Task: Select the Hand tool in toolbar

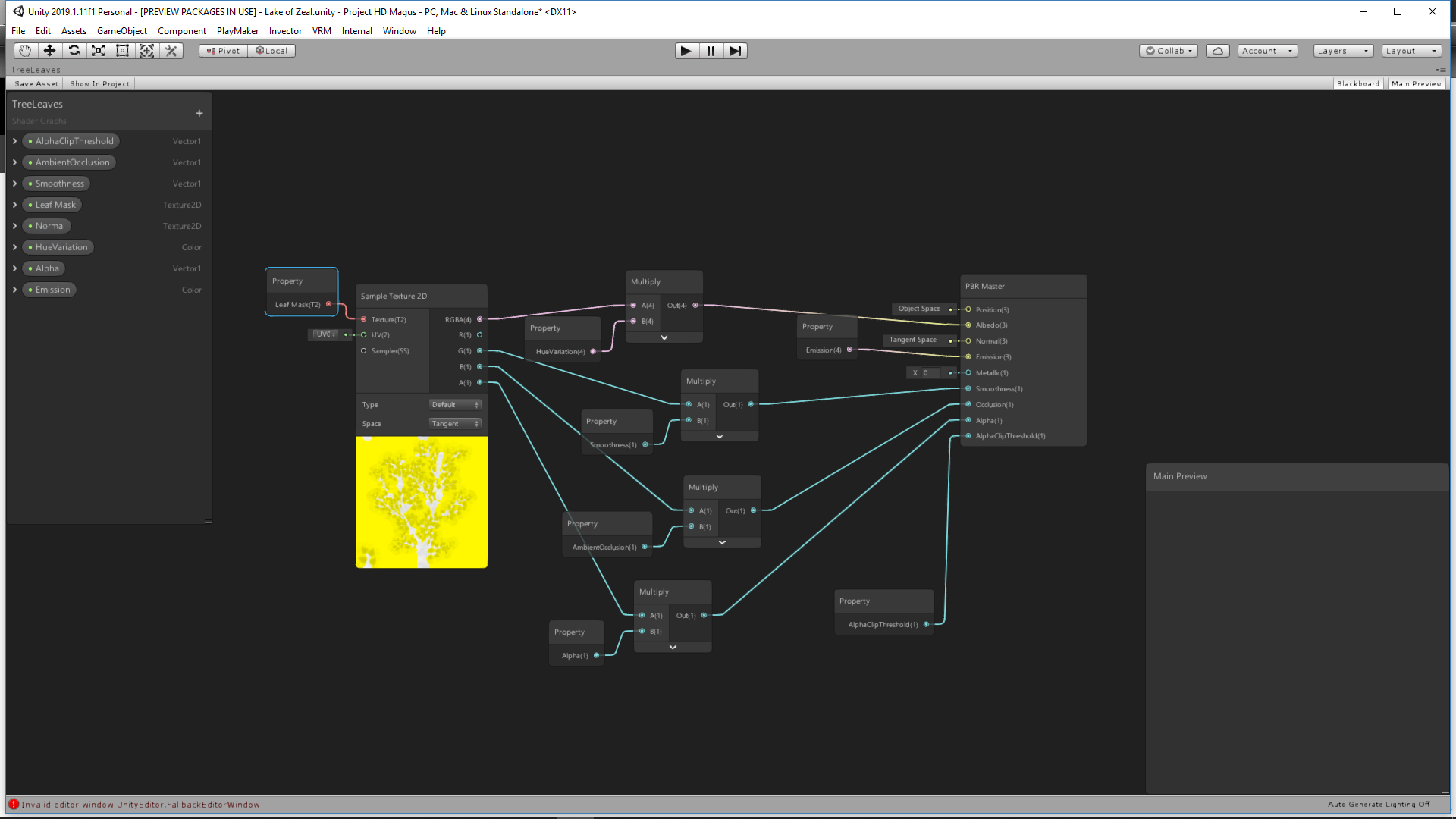Action: point(25,51)
